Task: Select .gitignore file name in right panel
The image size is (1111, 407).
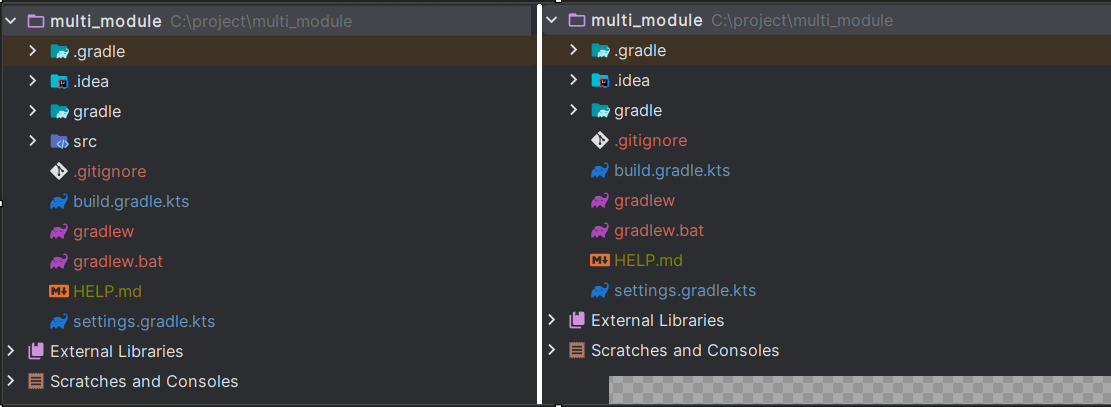Action: pos(651,140)
